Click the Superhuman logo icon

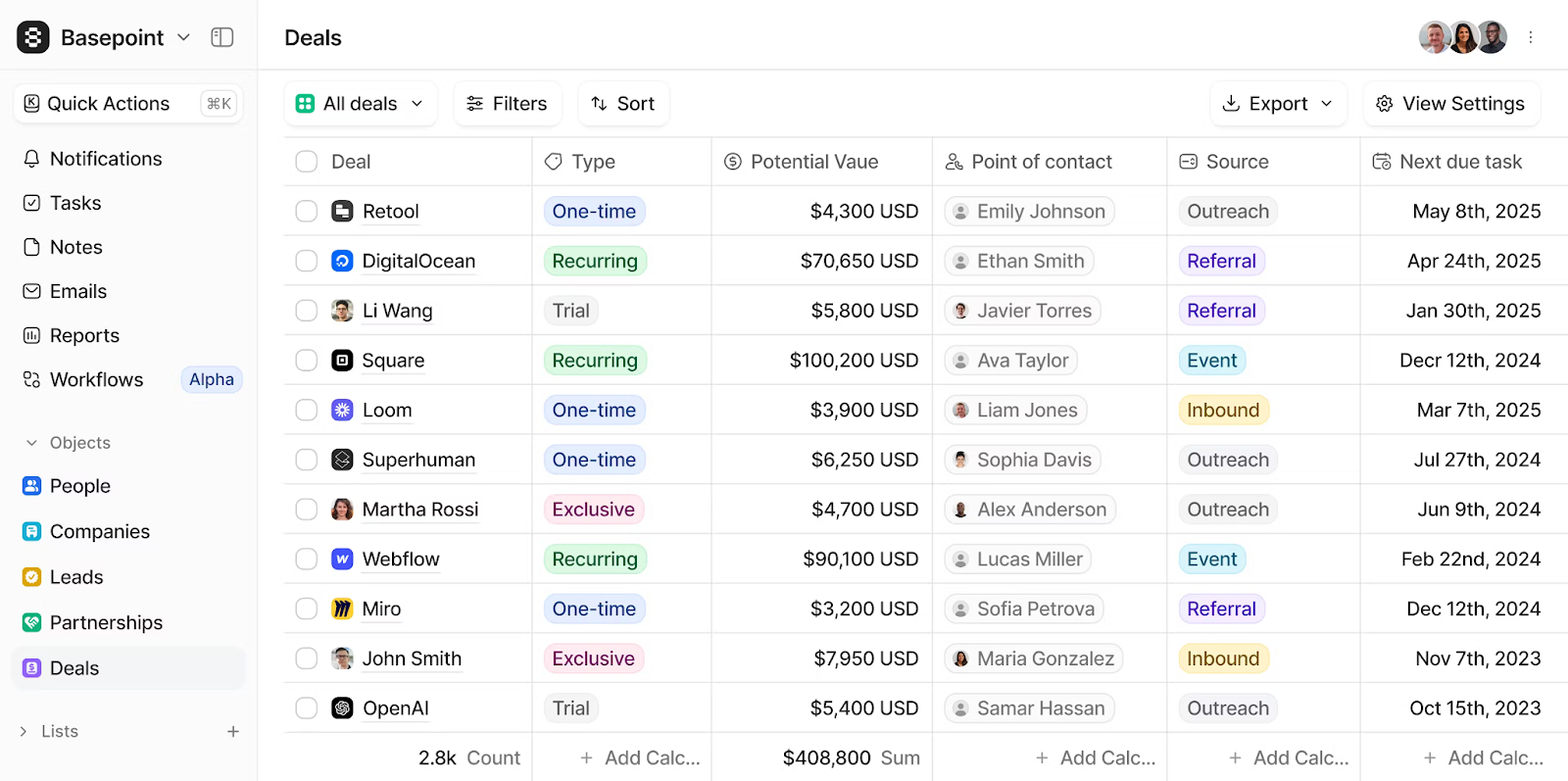[342, 460]
